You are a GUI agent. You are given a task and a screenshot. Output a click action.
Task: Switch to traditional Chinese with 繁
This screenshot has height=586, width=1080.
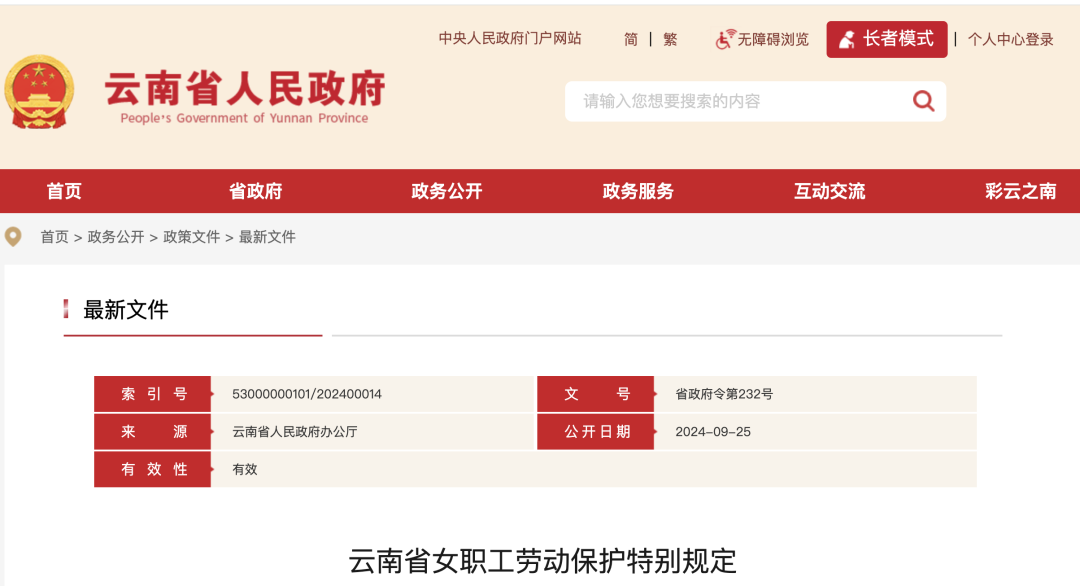point(668,39)
